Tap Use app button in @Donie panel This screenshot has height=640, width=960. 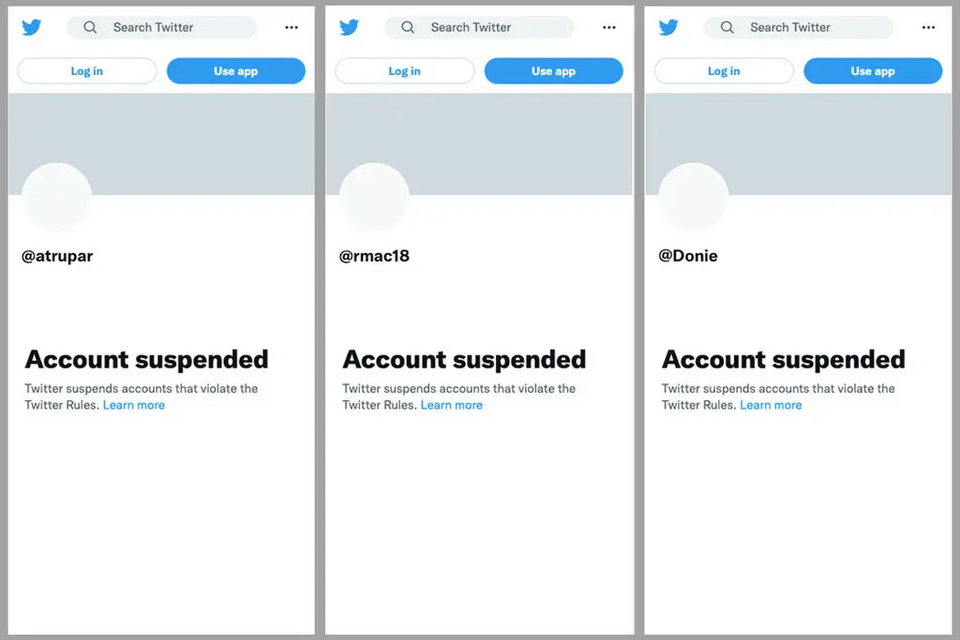point(872,71)
